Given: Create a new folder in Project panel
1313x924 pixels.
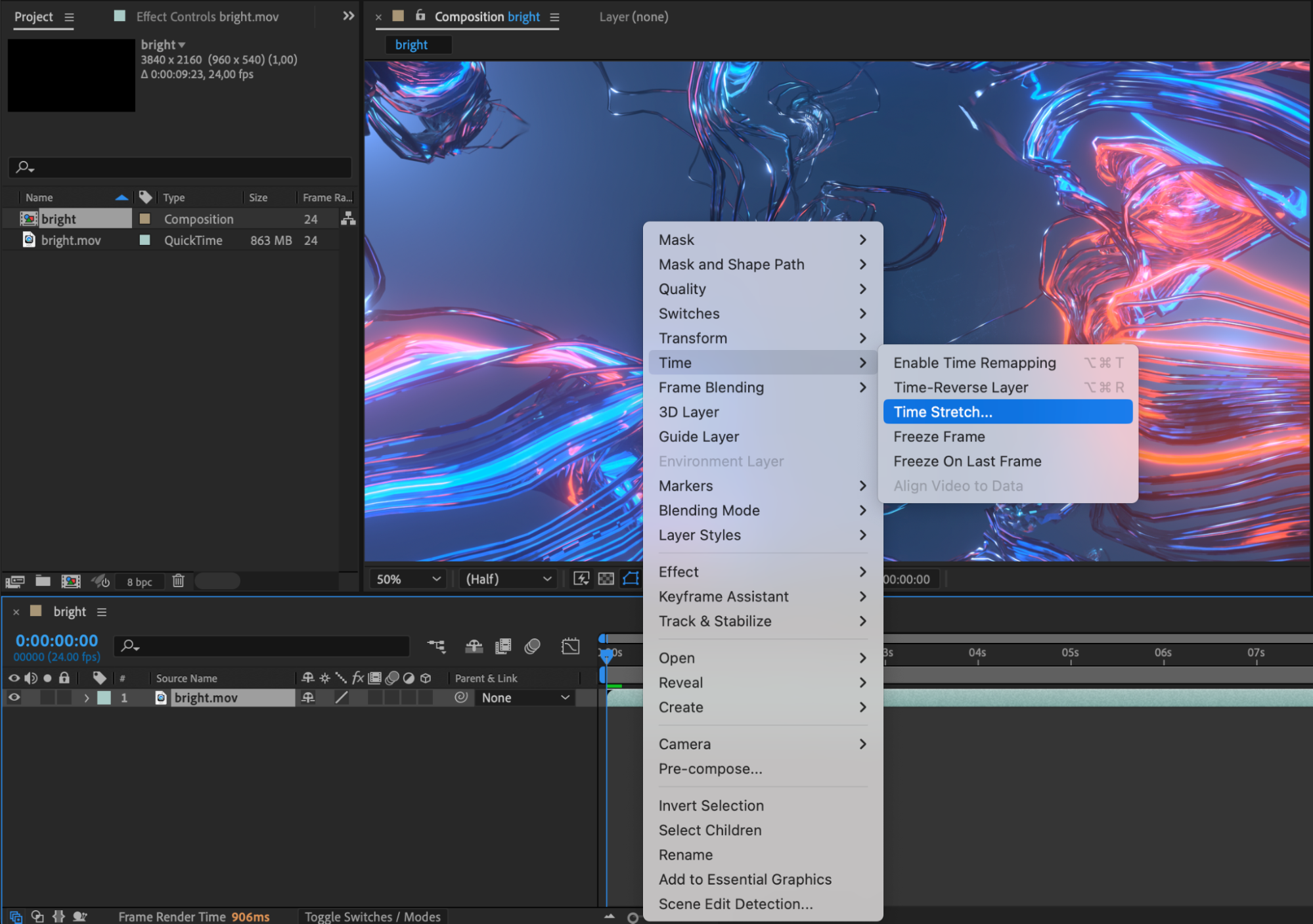Looking at the screenshot, I should point(43,581).
